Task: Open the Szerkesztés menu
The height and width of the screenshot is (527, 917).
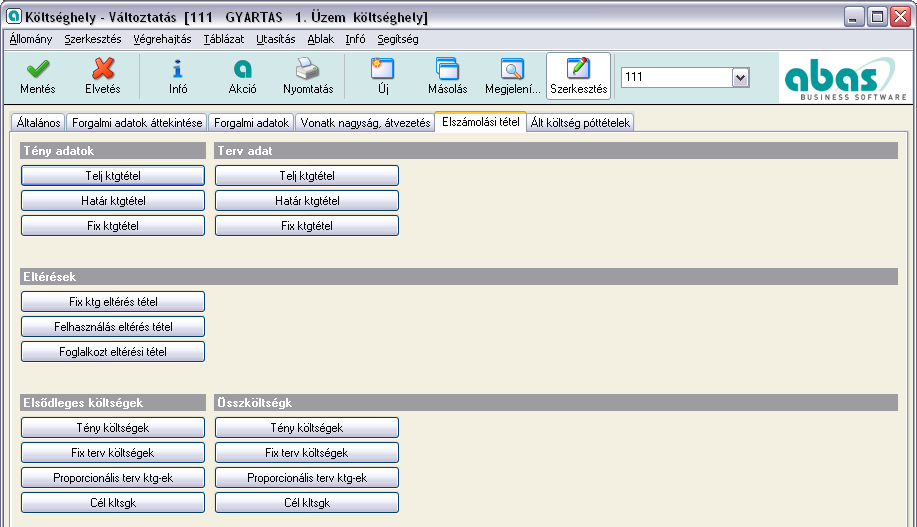Action: (93, 39)
